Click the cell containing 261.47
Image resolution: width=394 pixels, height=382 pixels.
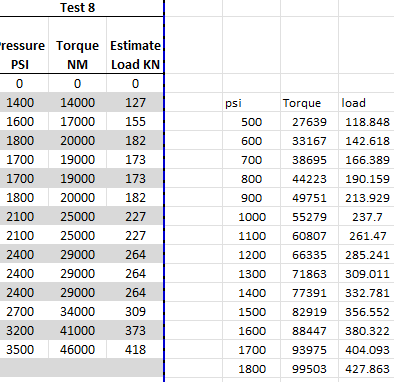pyautogui.click(x=366, y=236)
